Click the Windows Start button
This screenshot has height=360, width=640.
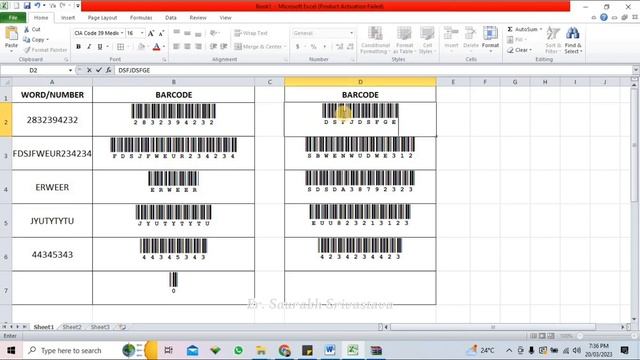pos(11,350)
